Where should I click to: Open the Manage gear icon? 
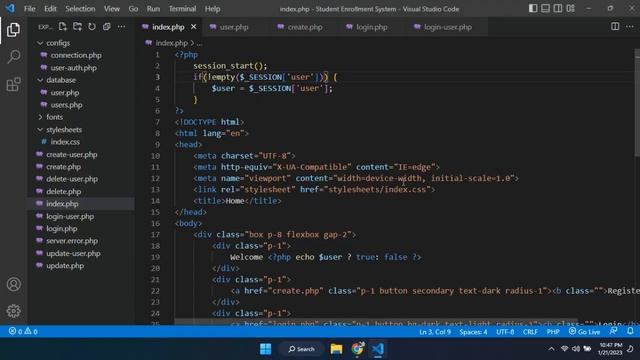click(x=13, y=311)
